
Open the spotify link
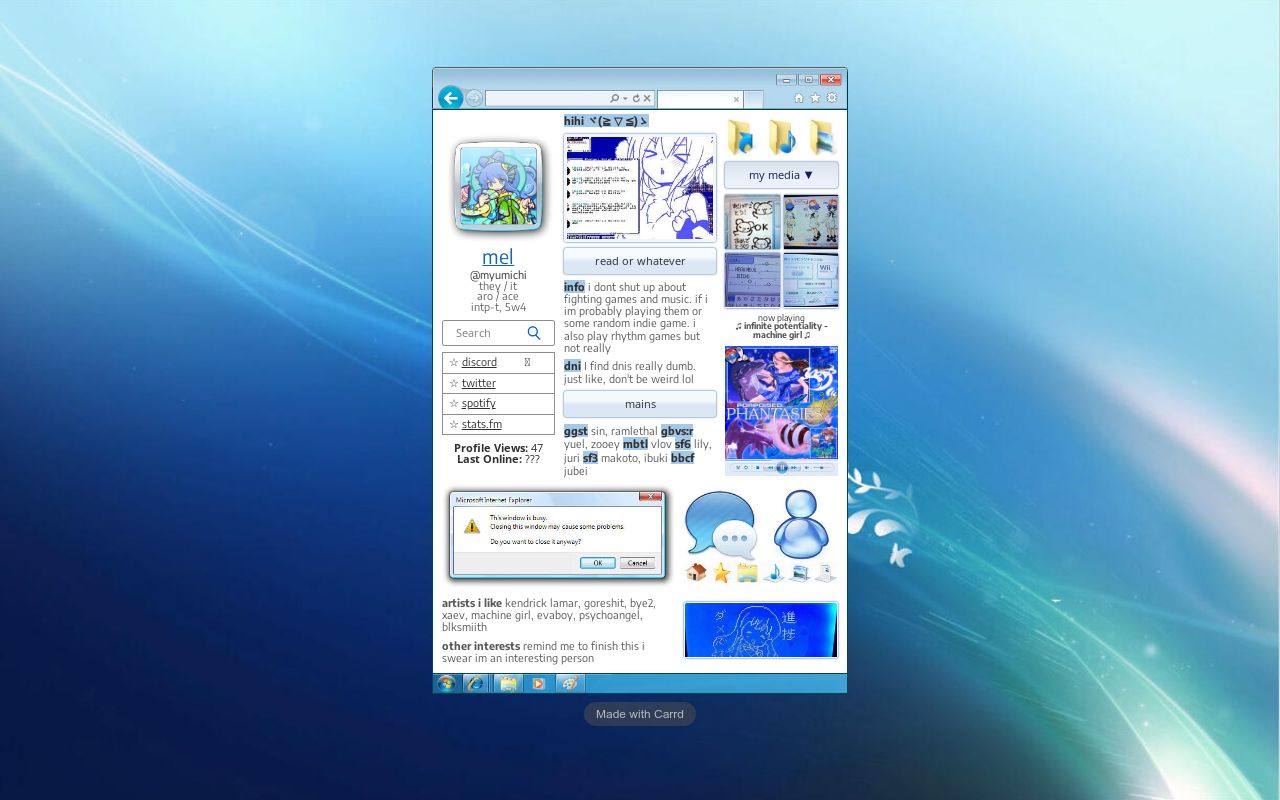(478, 403)
